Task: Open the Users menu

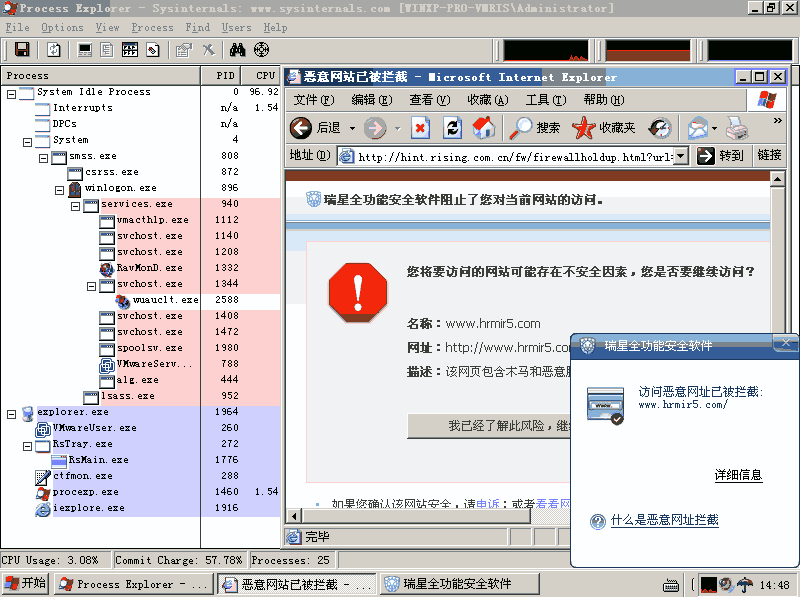Action: click(x=236, y=28)
